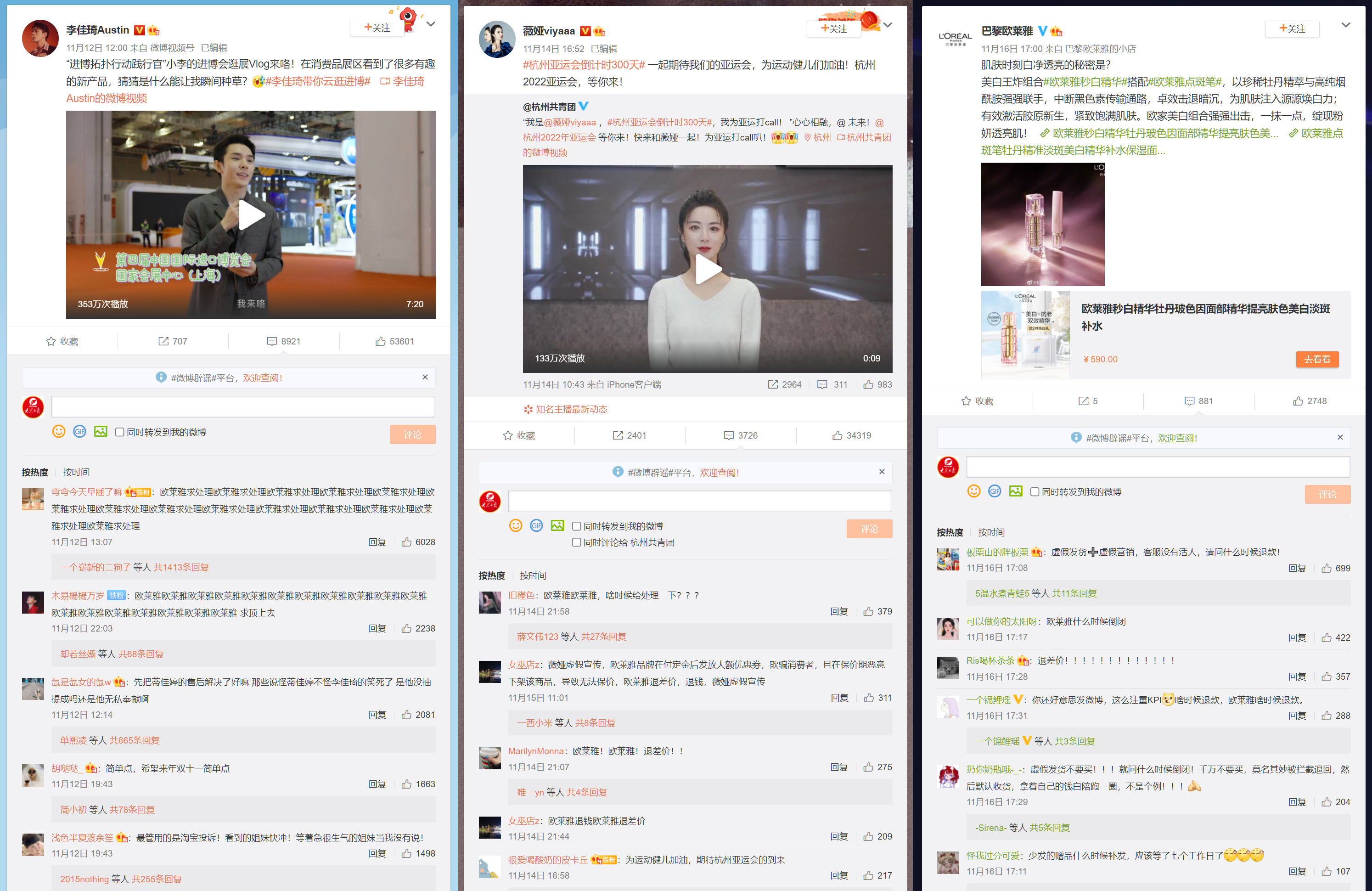Tick 同时转发到我的微博 under 巴黎欧莱雅's post
Screen dimensions: 1372x891
(x=1034, y=492)
